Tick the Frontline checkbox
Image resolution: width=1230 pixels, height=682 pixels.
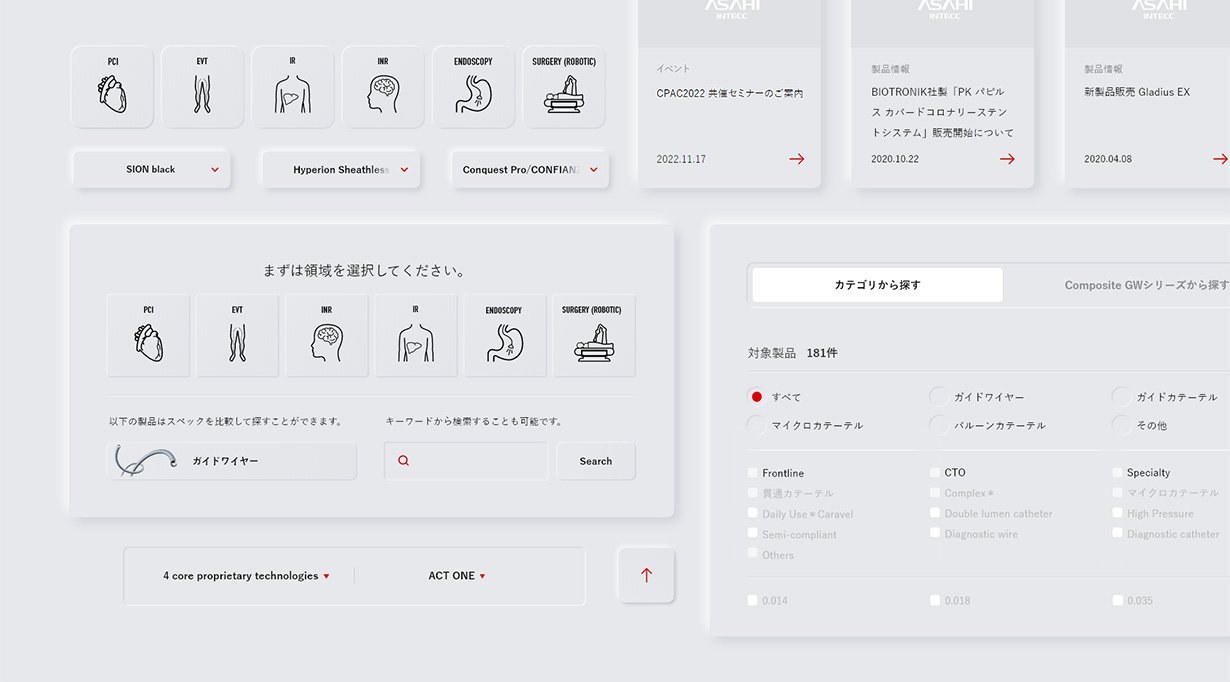pyautogui.click(x=753, y=473)
